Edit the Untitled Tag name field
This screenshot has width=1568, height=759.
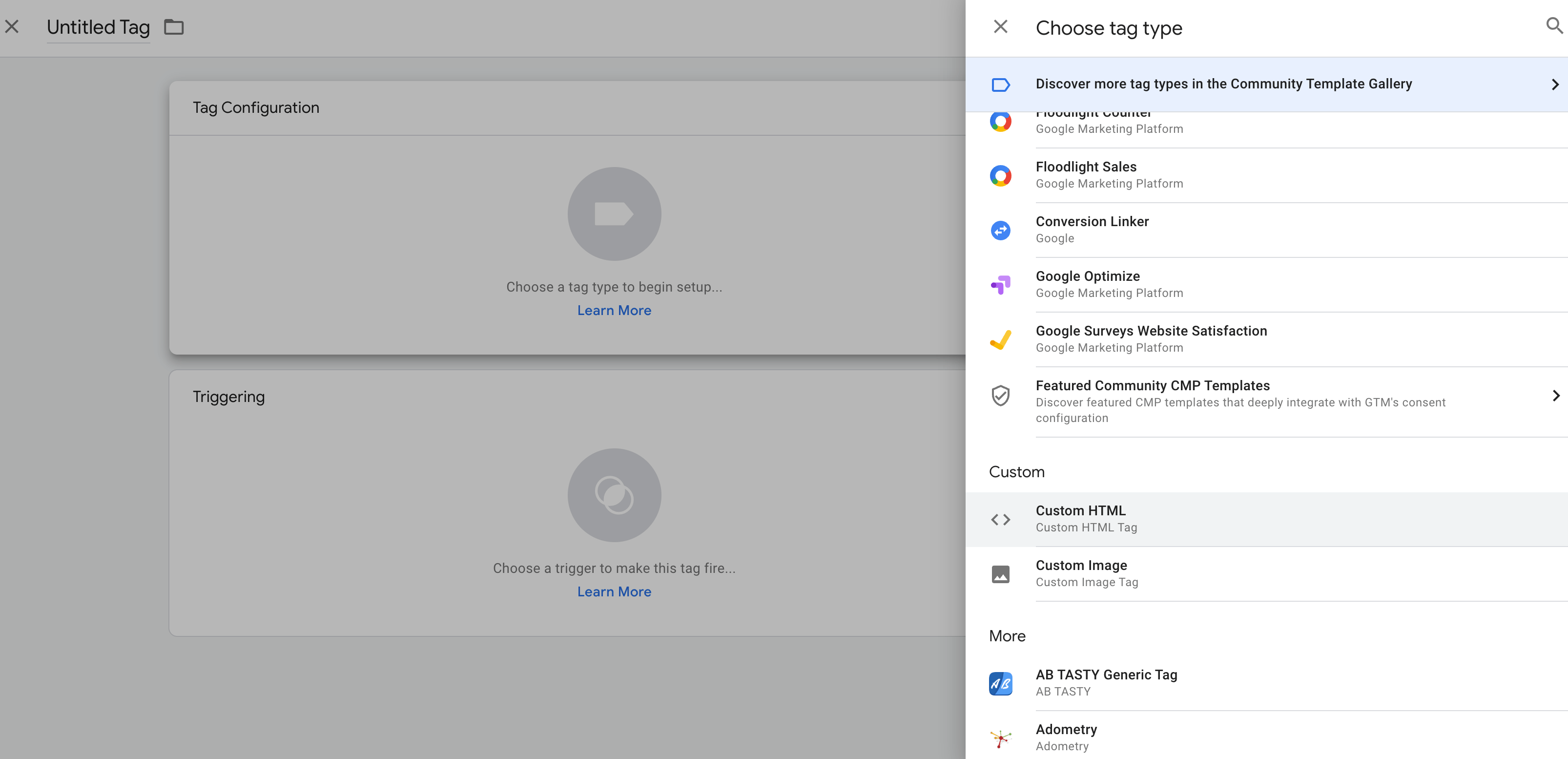(99, 27)
